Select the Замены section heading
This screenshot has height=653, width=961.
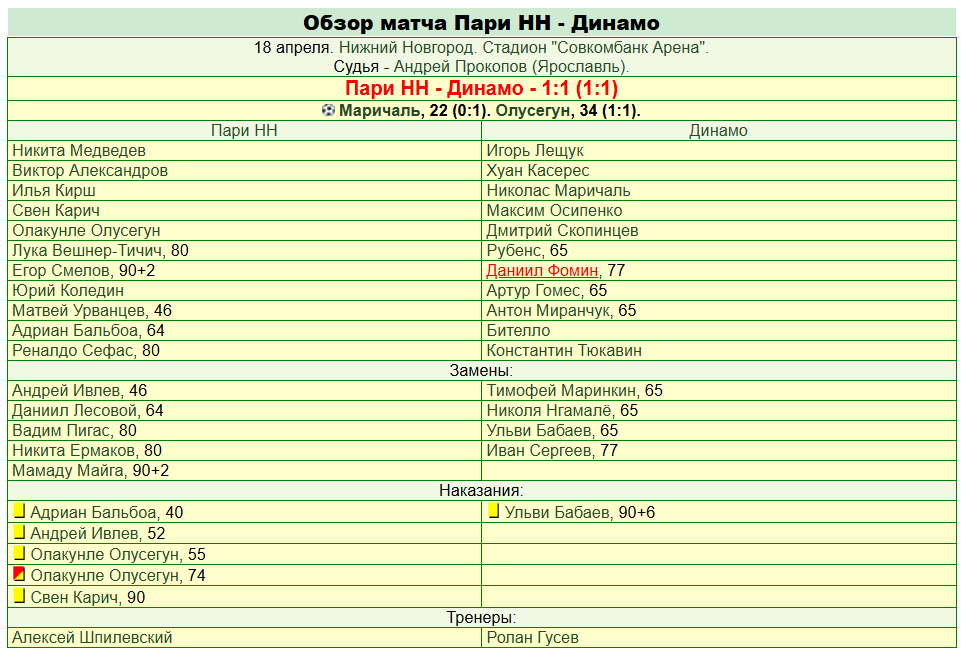point(481,370)
